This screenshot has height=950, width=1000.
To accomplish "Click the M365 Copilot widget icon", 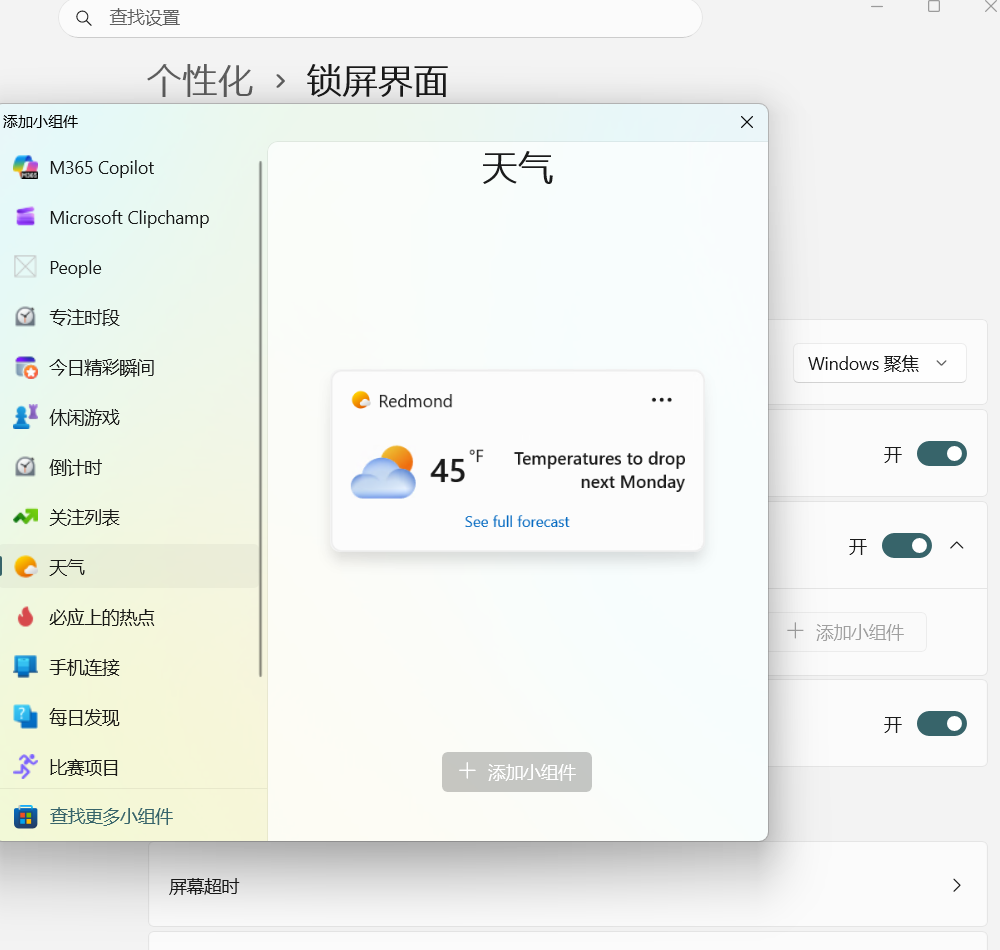I will (x=26, y=168).
